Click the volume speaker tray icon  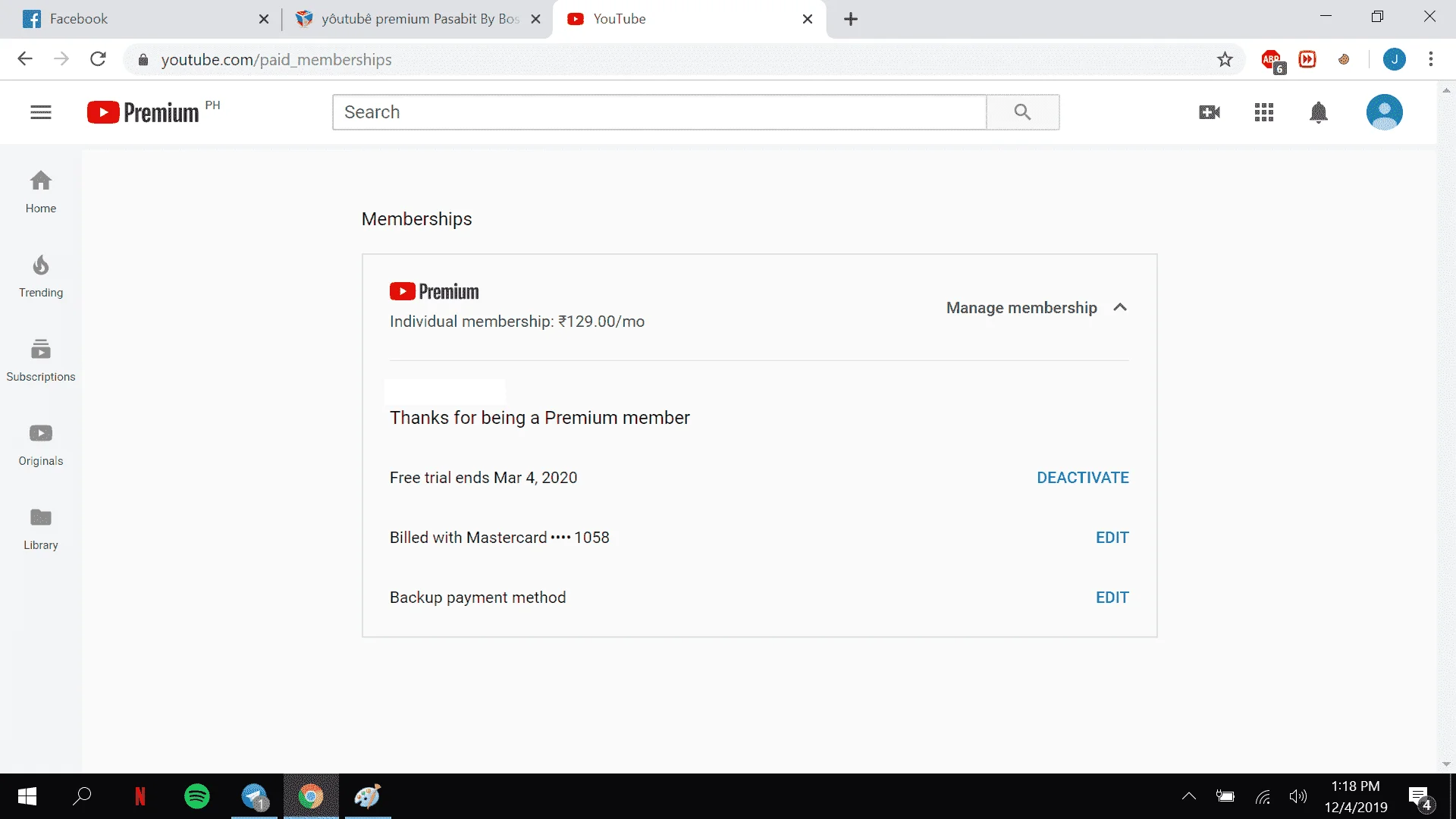coord(1298,796)
